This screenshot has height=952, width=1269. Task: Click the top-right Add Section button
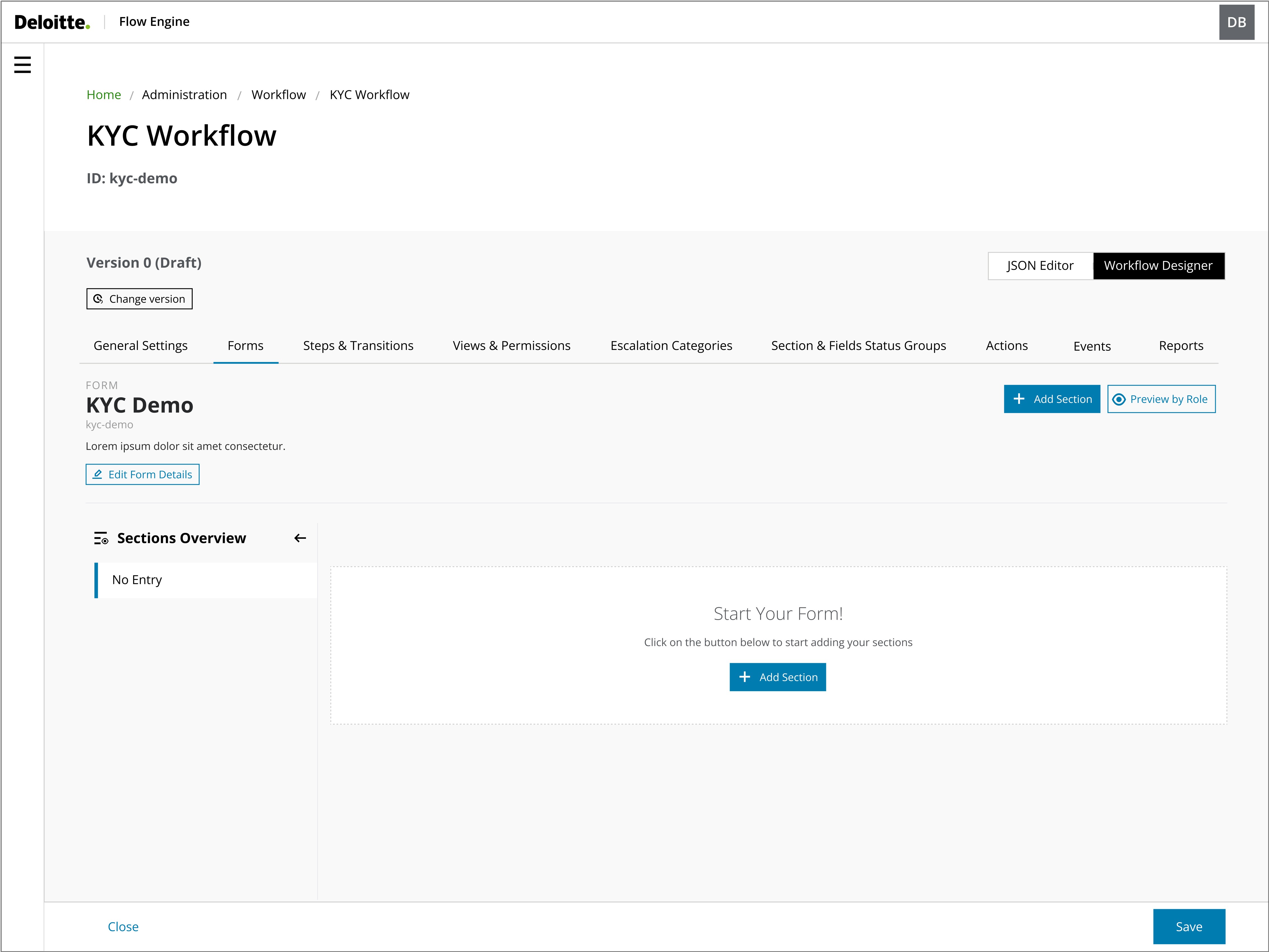tap(1052, 399)
